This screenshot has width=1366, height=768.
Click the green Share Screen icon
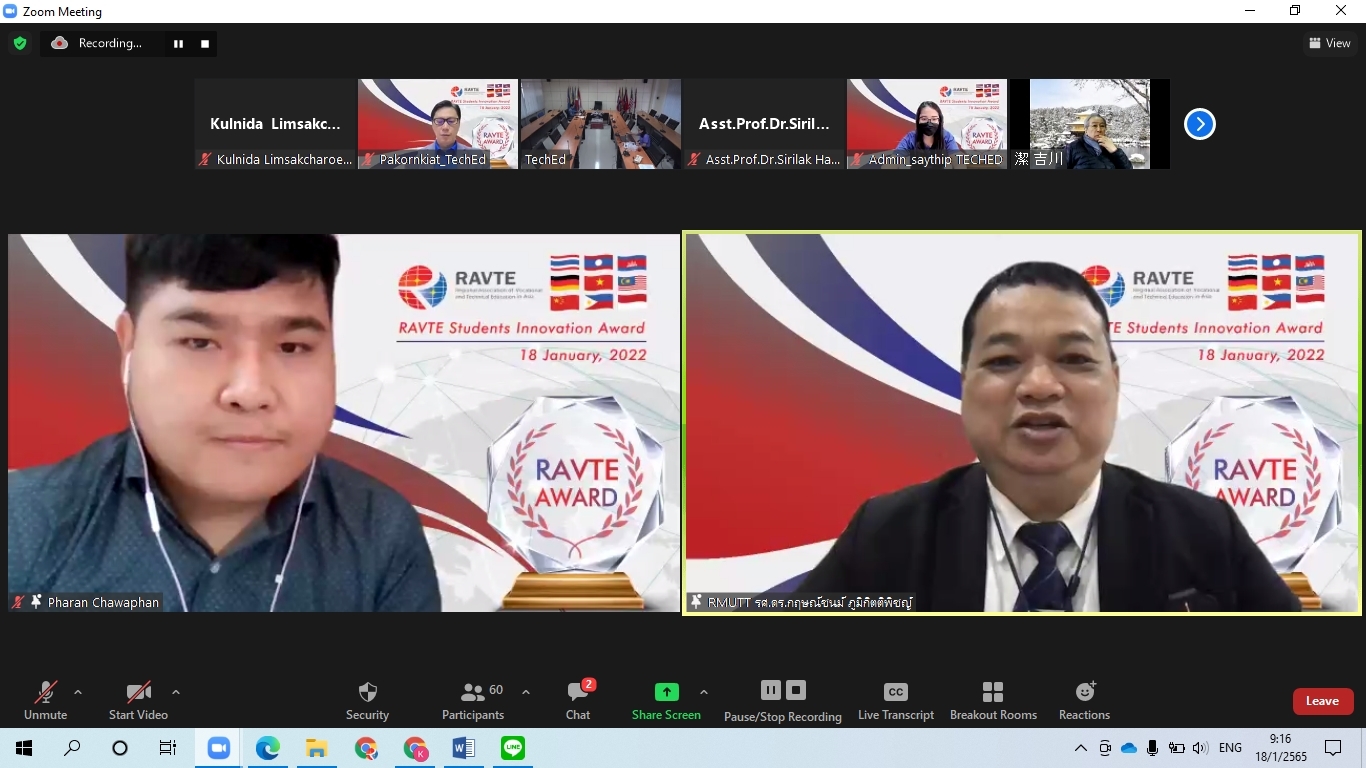tap(666, 692)
